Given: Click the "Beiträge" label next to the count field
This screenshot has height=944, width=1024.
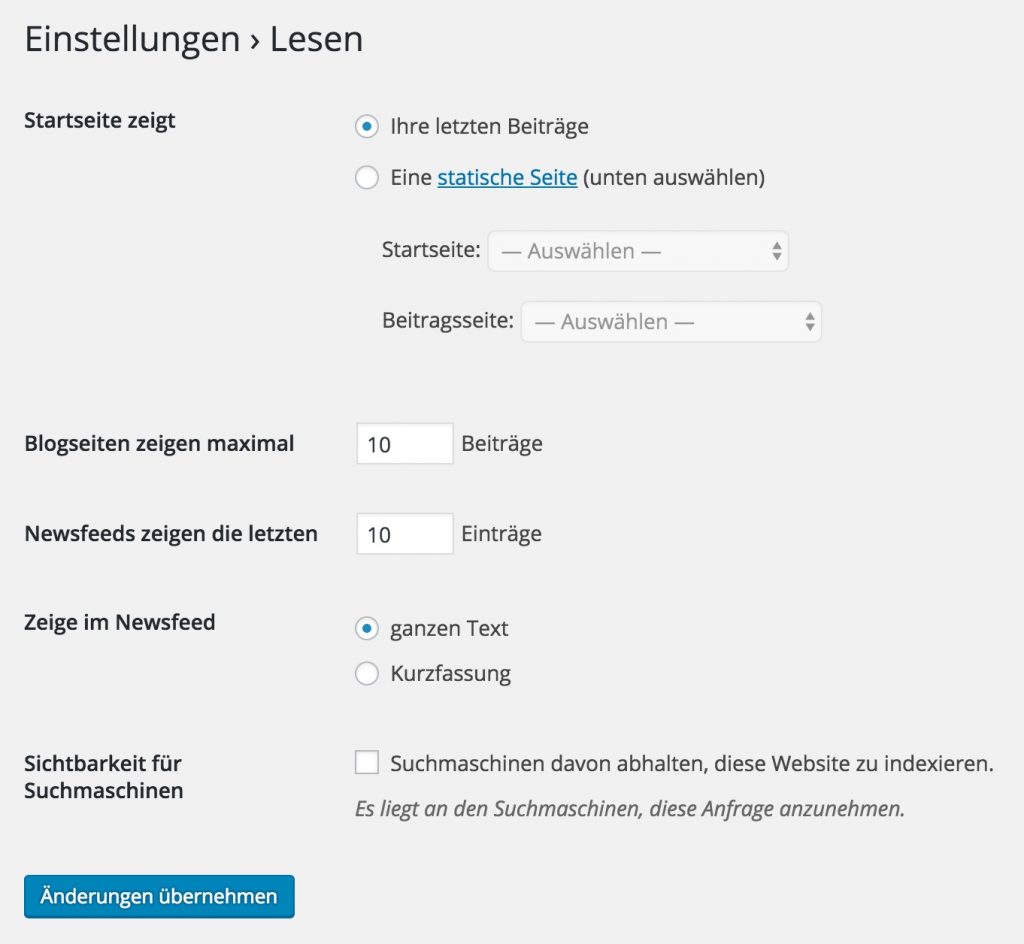Looking at the screenshot, I should [504, 443].
